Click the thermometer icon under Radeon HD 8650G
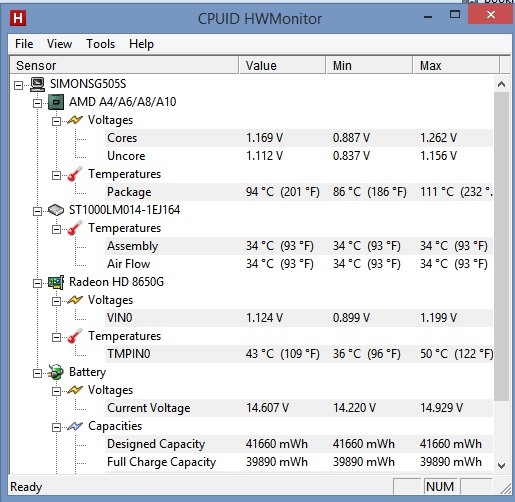Screen dimensions: 515x502 (75, 336)
